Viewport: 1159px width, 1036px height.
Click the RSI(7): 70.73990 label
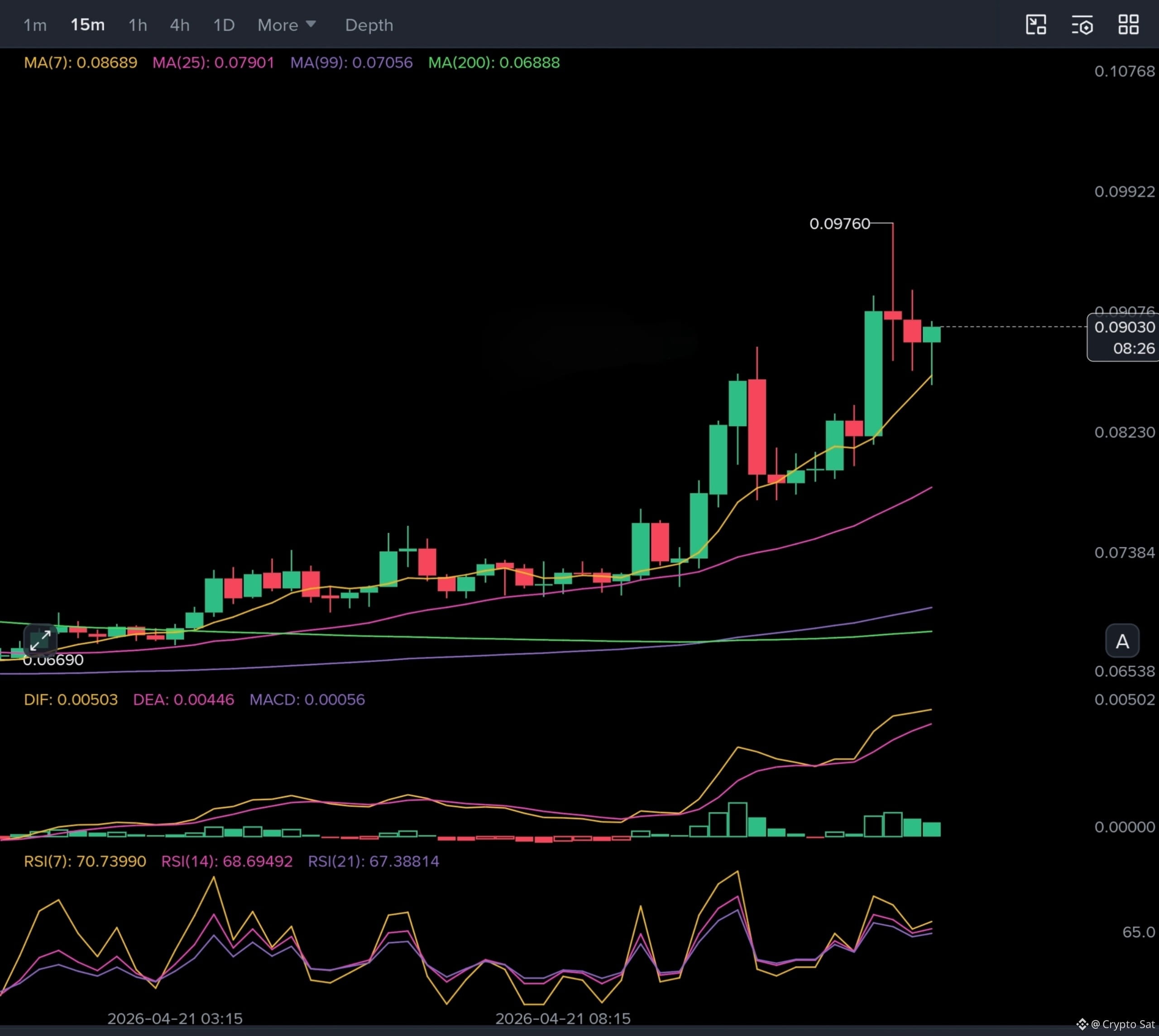pyautogui.click(x=85, y=861)
